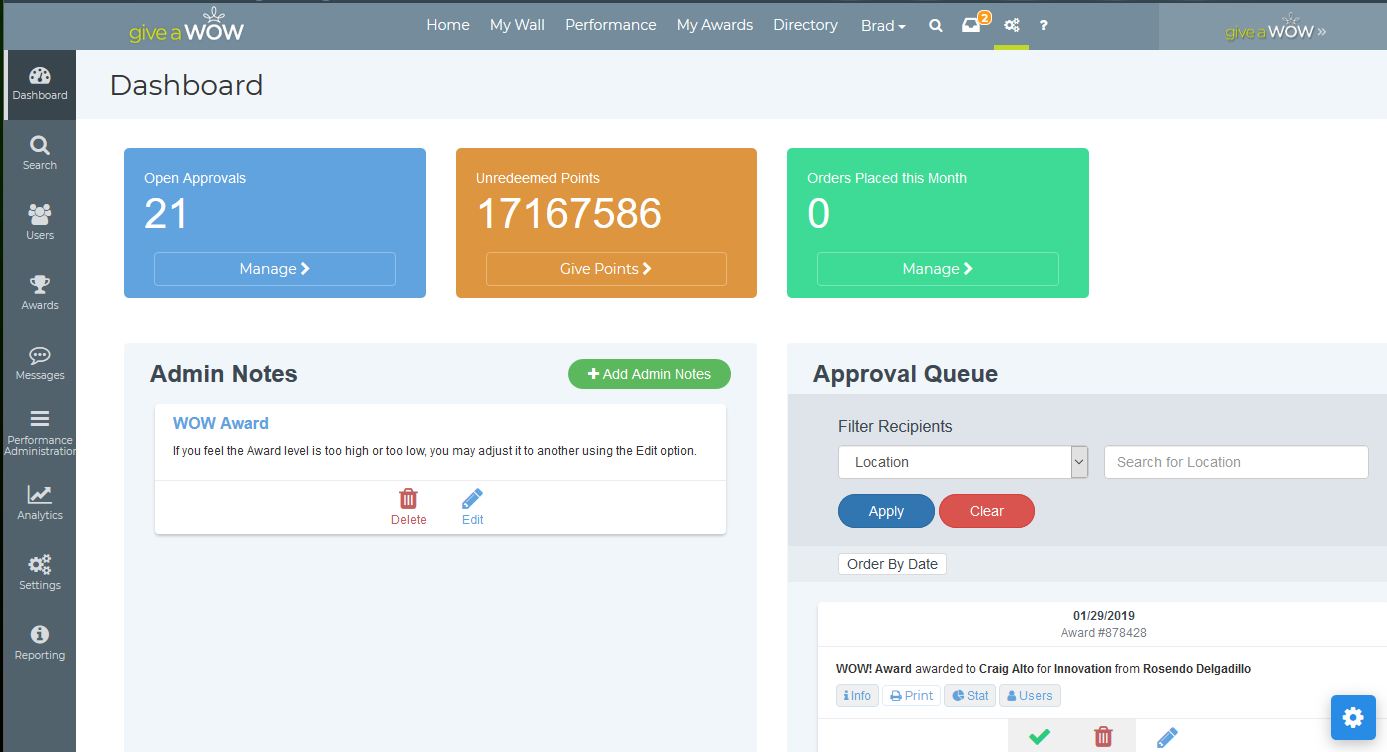Expand the Brad user dropdown menu
The width and height of the screenshot is (1387, 752).
point(883,26)
